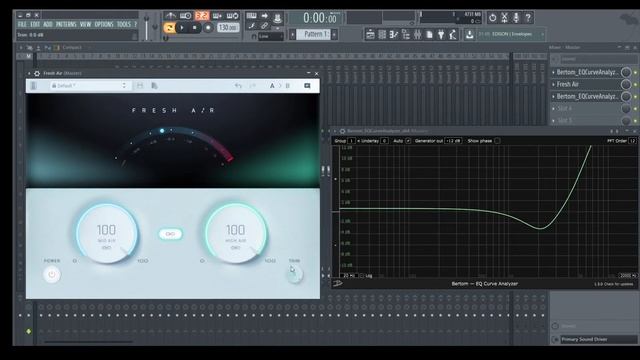Open the FILE menu
The image size is (640, 360).
(x=22, y=24)
